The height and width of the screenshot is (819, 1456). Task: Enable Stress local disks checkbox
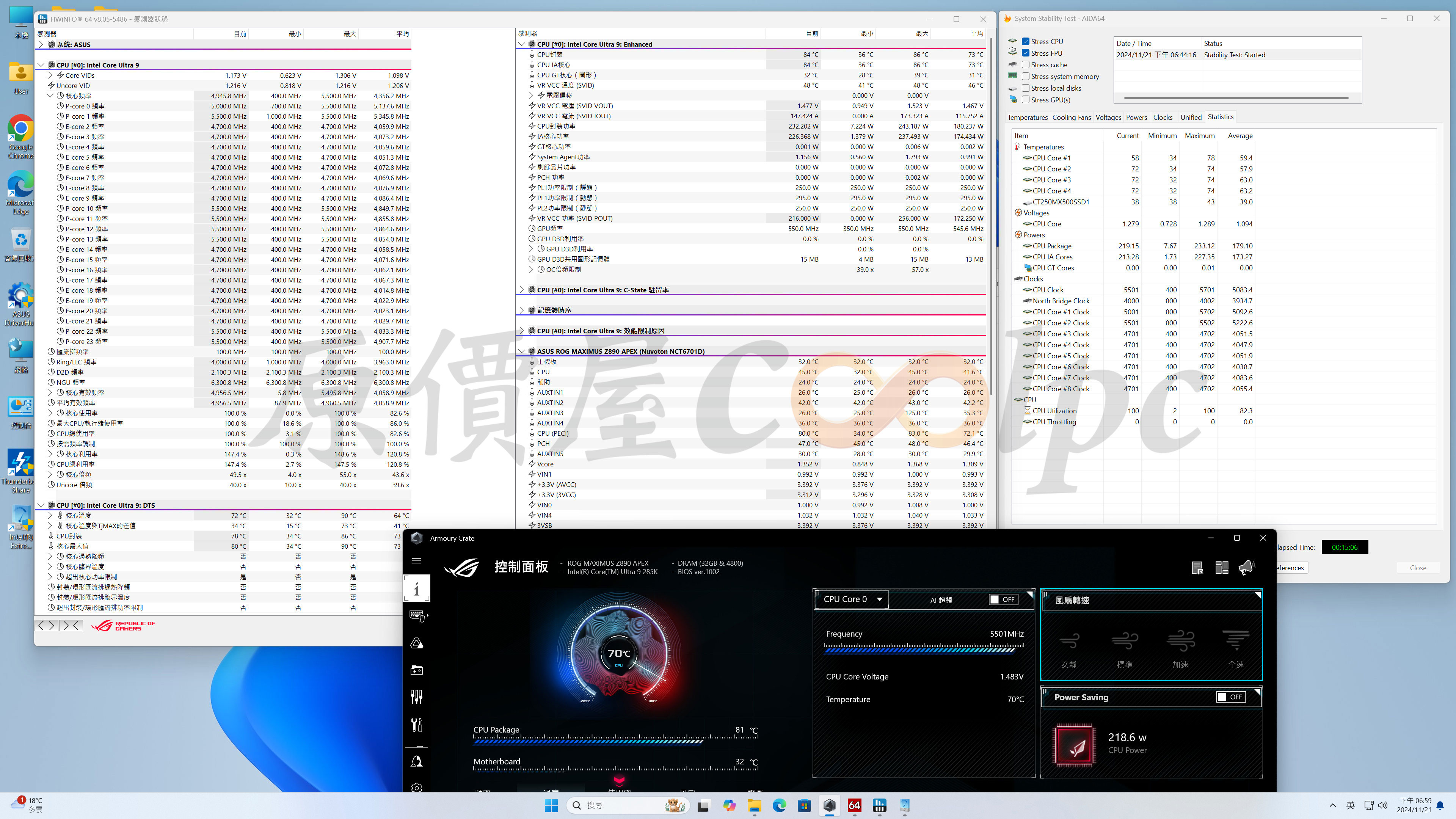tap(1025, 88)
